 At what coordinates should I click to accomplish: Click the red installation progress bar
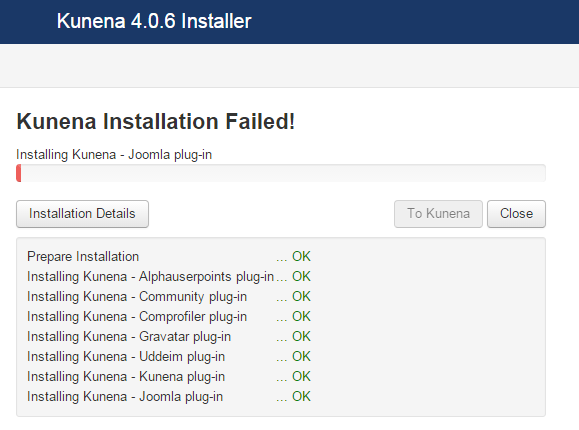(281, 173)
